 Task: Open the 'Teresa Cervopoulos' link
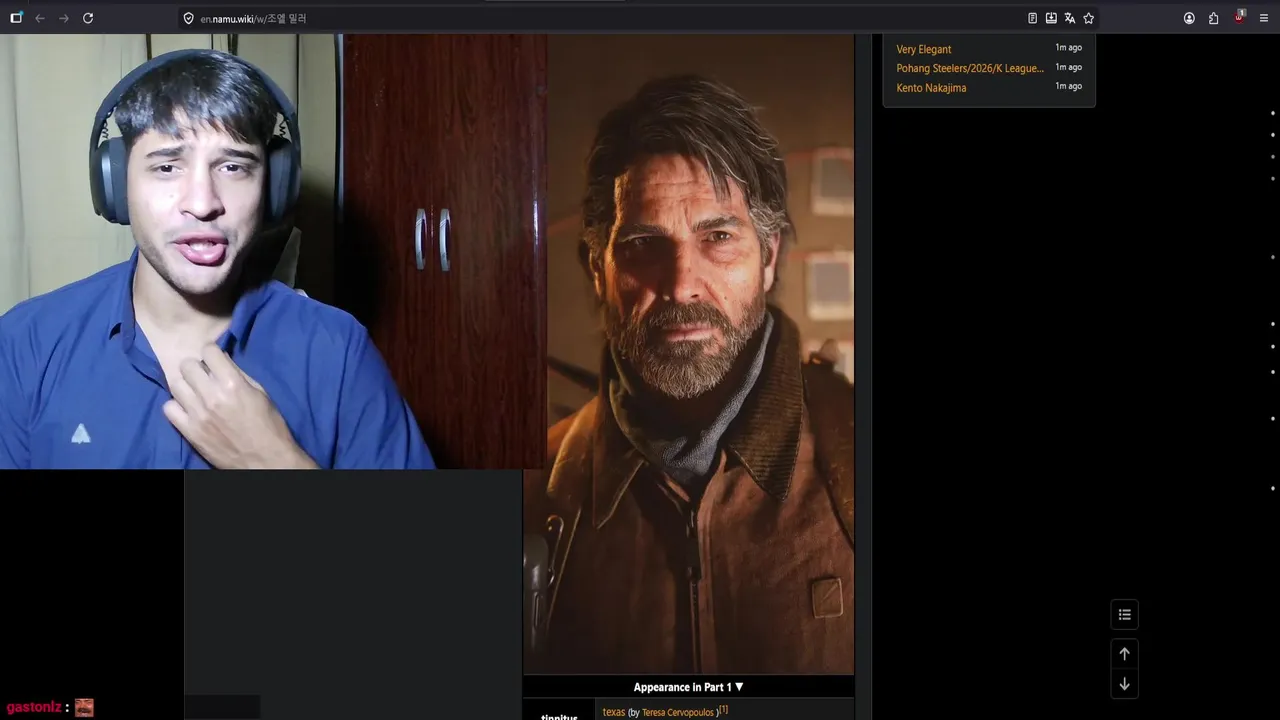point(678,713)
